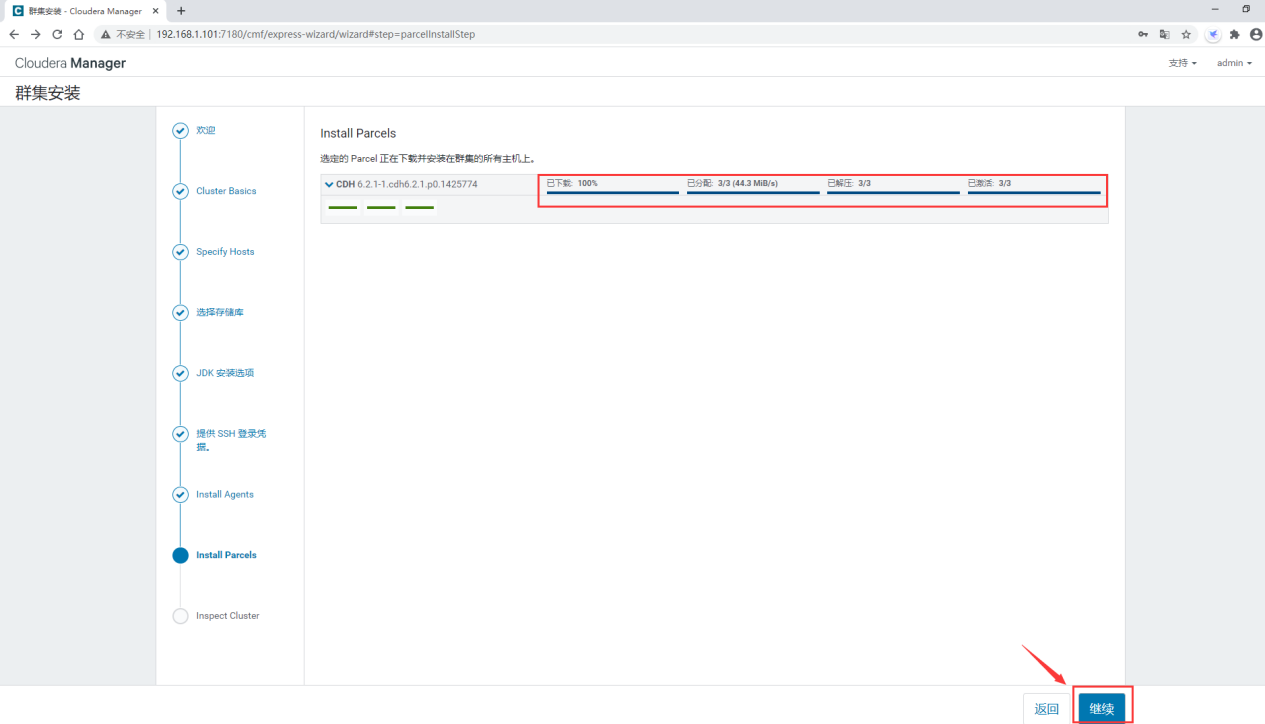1265x724 pixels.
Task: Go to the 欢迎 wizard step
Action: (205, 130)
